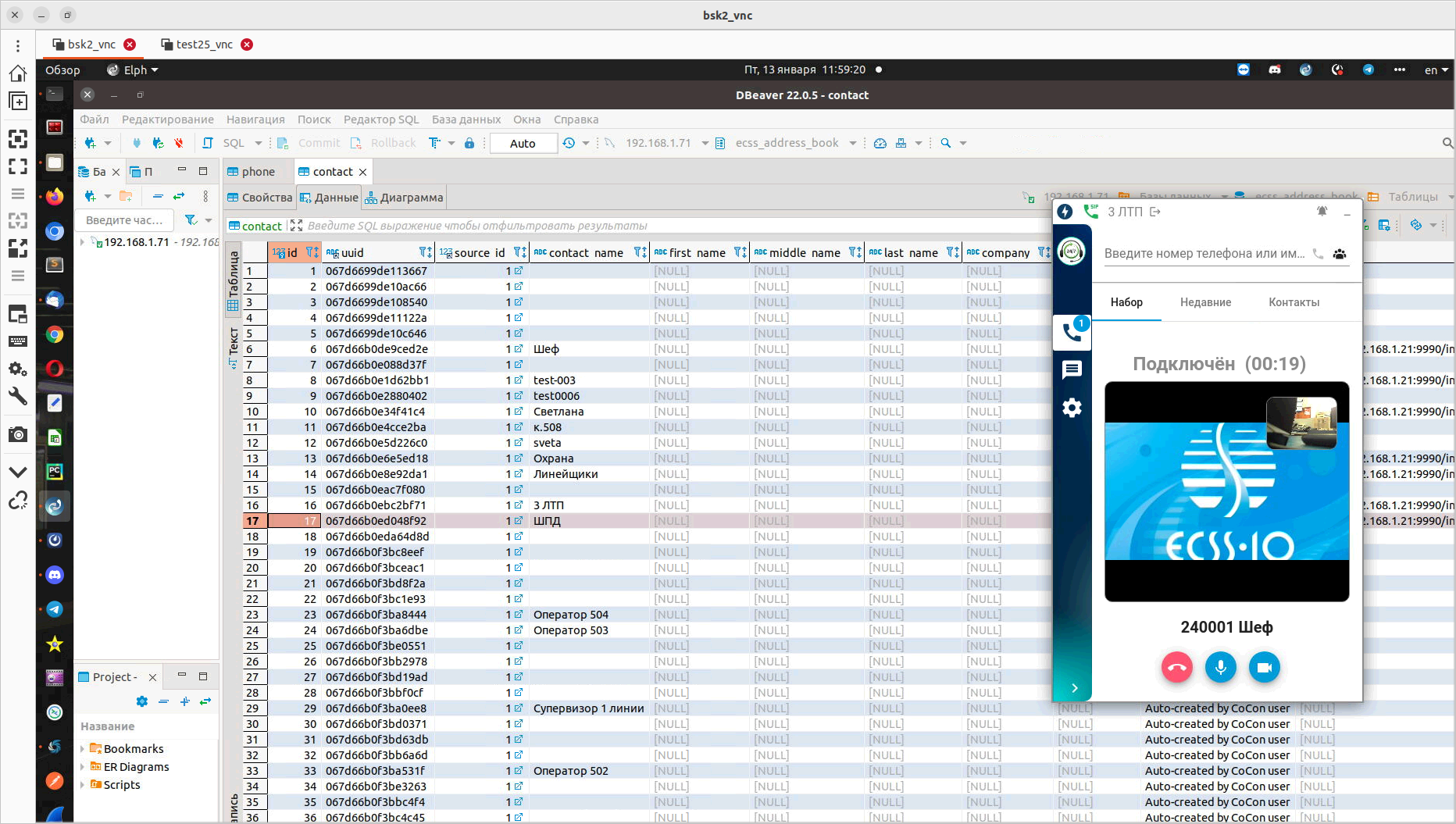Mute the microphone in the call
The height and width of the screenshot is (824, 1456).
(1220, 668)
